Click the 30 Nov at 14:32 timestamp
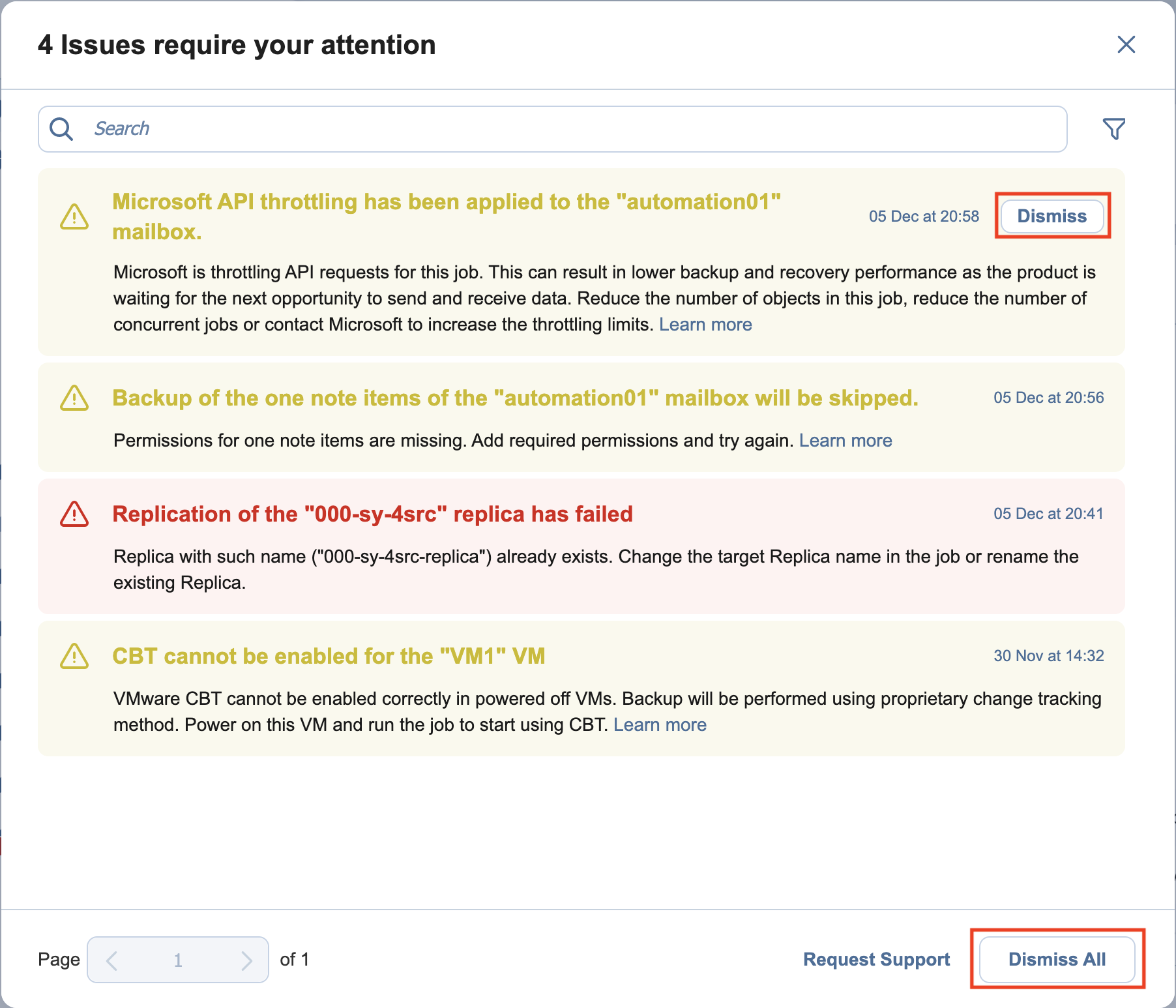Screen dimensions: 1176x1008 [1048, 656]
